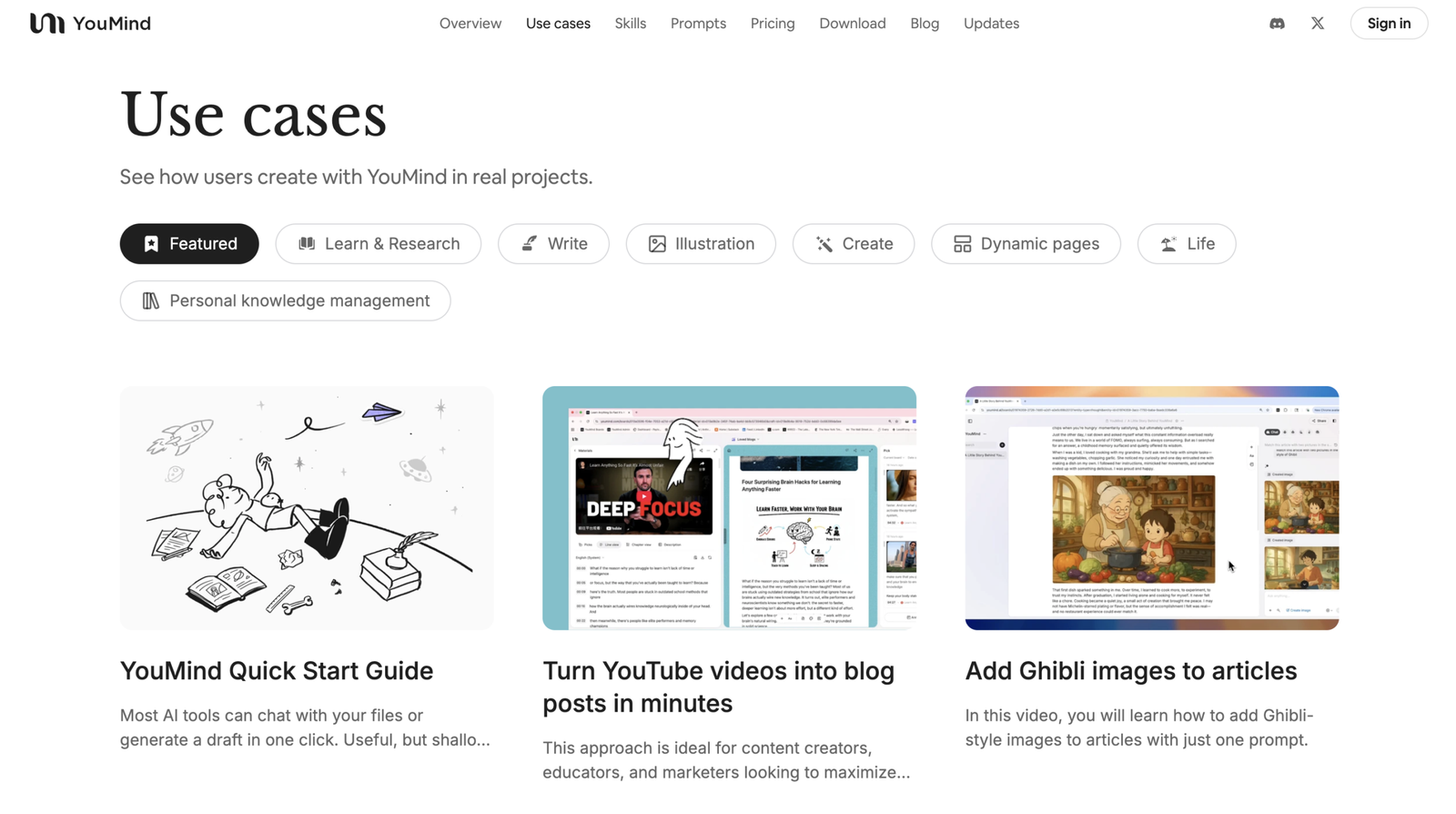Click the "This approach is ideal" description
The width and height of the screenshot is (1456, 814).
[x=726, y=760]
